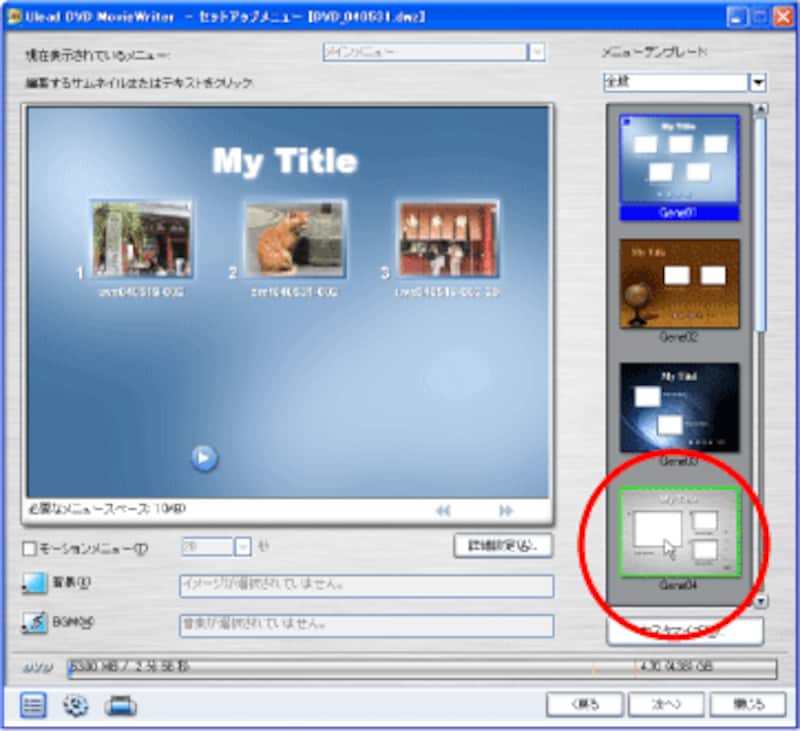This screenshot has width=800, height=731.
Task: Click the blue play button in the menu preview
Action: [204, 458]
